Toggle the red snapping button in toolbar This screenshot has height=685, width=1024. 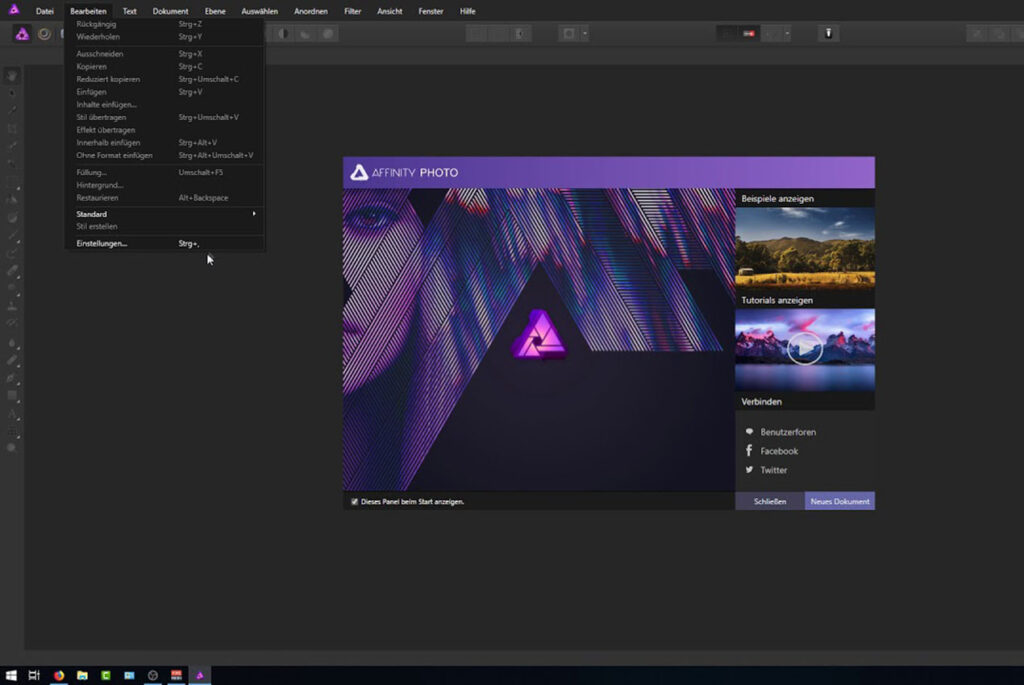point(748,34)
